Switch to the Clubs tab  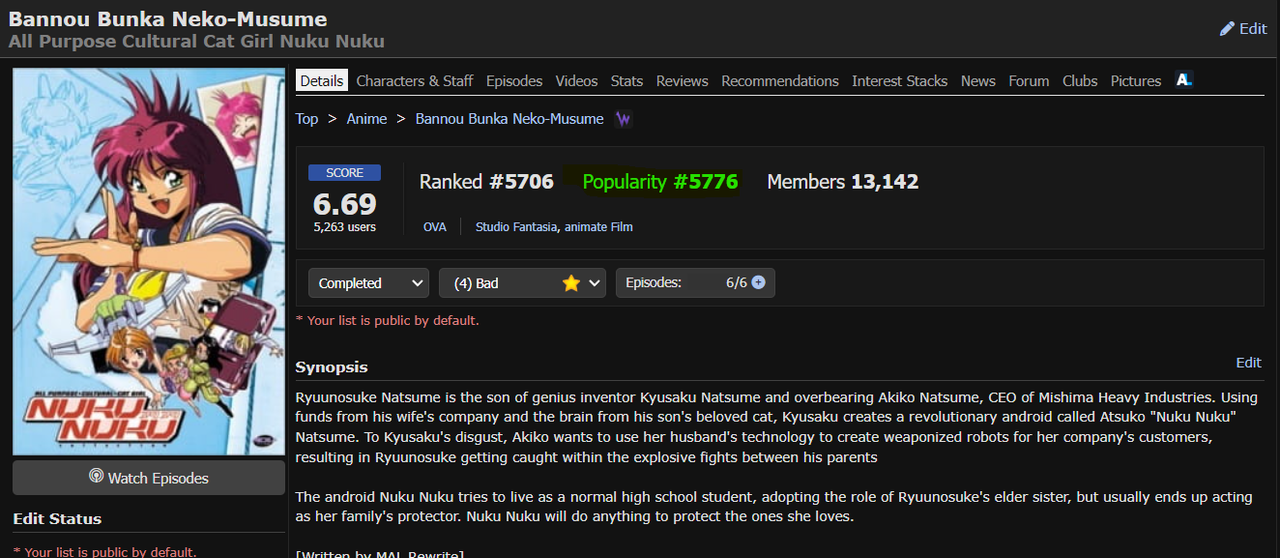[1080, 81]
